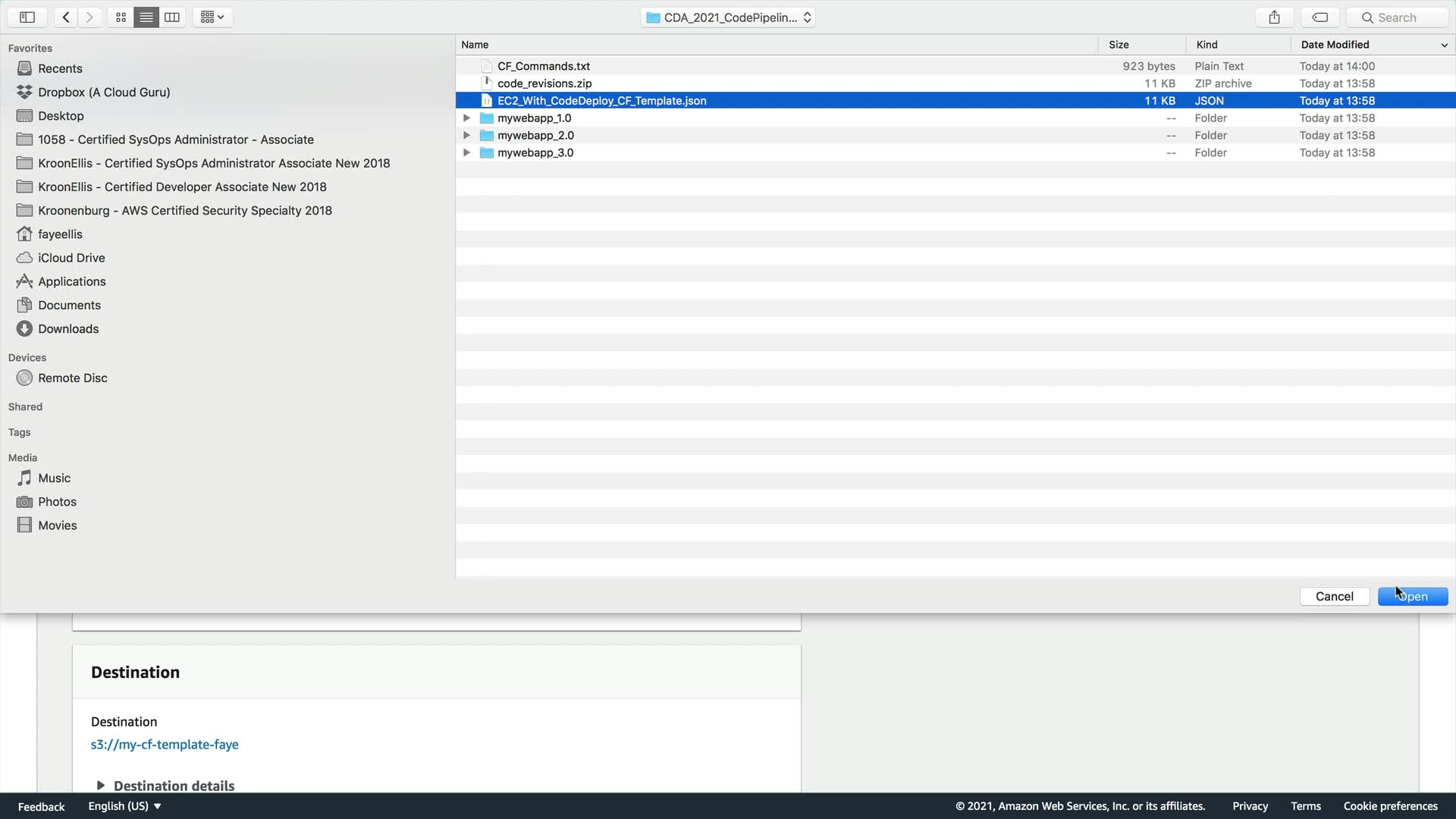Image resolution: width=1456 pixels, height=819 pixels.
Task: Expand the mywebapp_3.0 folder triangle
Action: pos(467,152)
